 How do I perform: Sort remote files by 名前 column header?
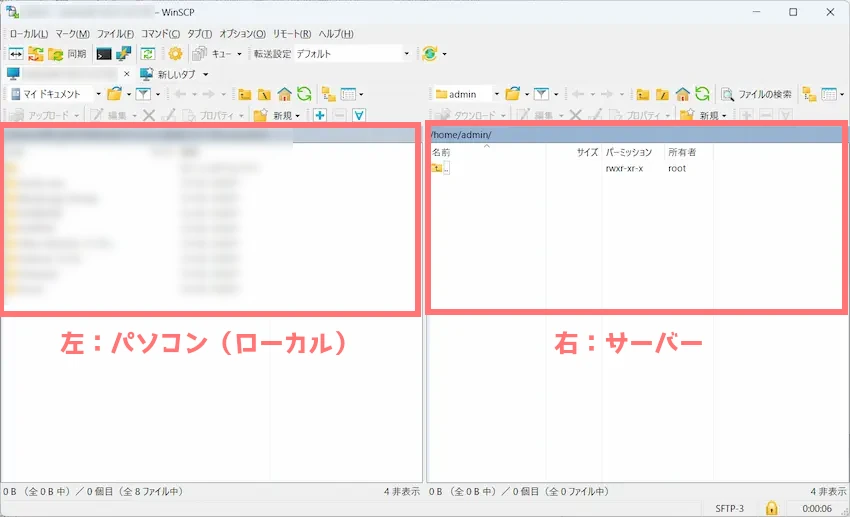coord(487,152)
